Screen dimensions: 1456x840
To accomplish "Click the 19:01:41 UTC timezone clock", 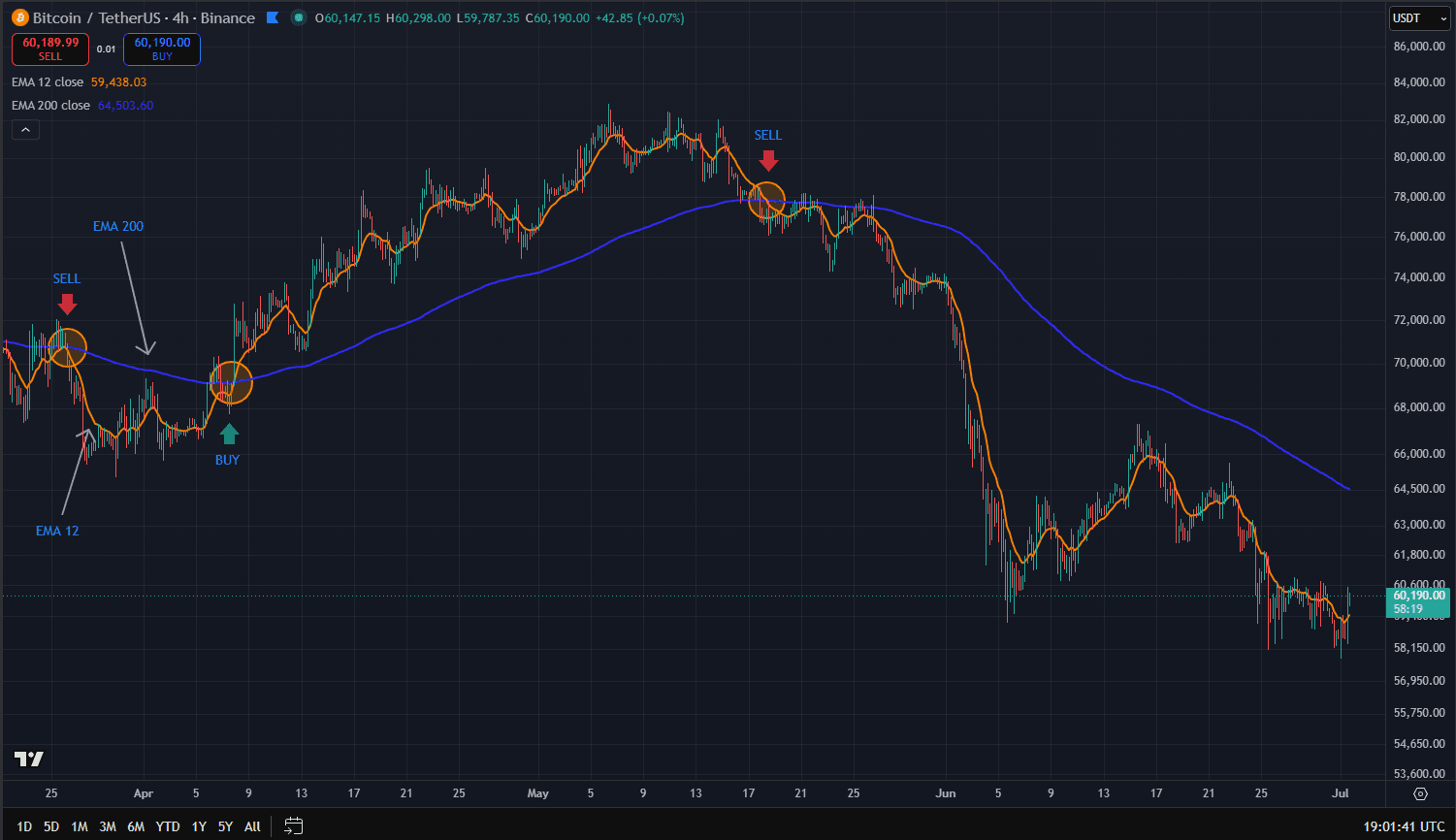I will [1405, 826].
